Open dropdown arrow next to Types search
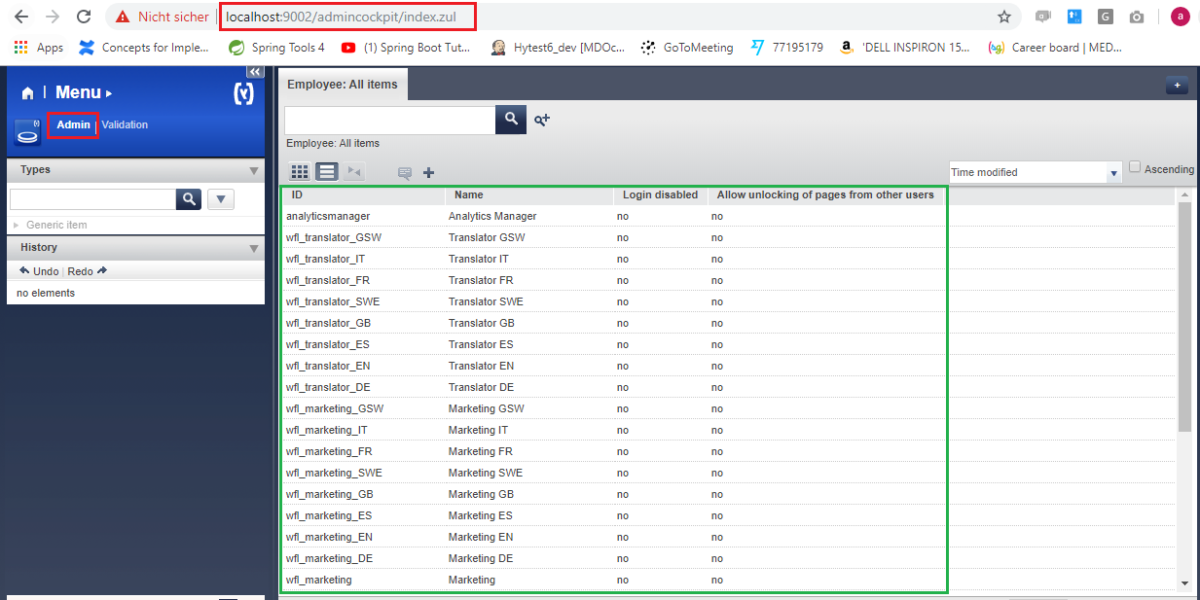This screenshot has width=1200, height=600. pos(220,199)
